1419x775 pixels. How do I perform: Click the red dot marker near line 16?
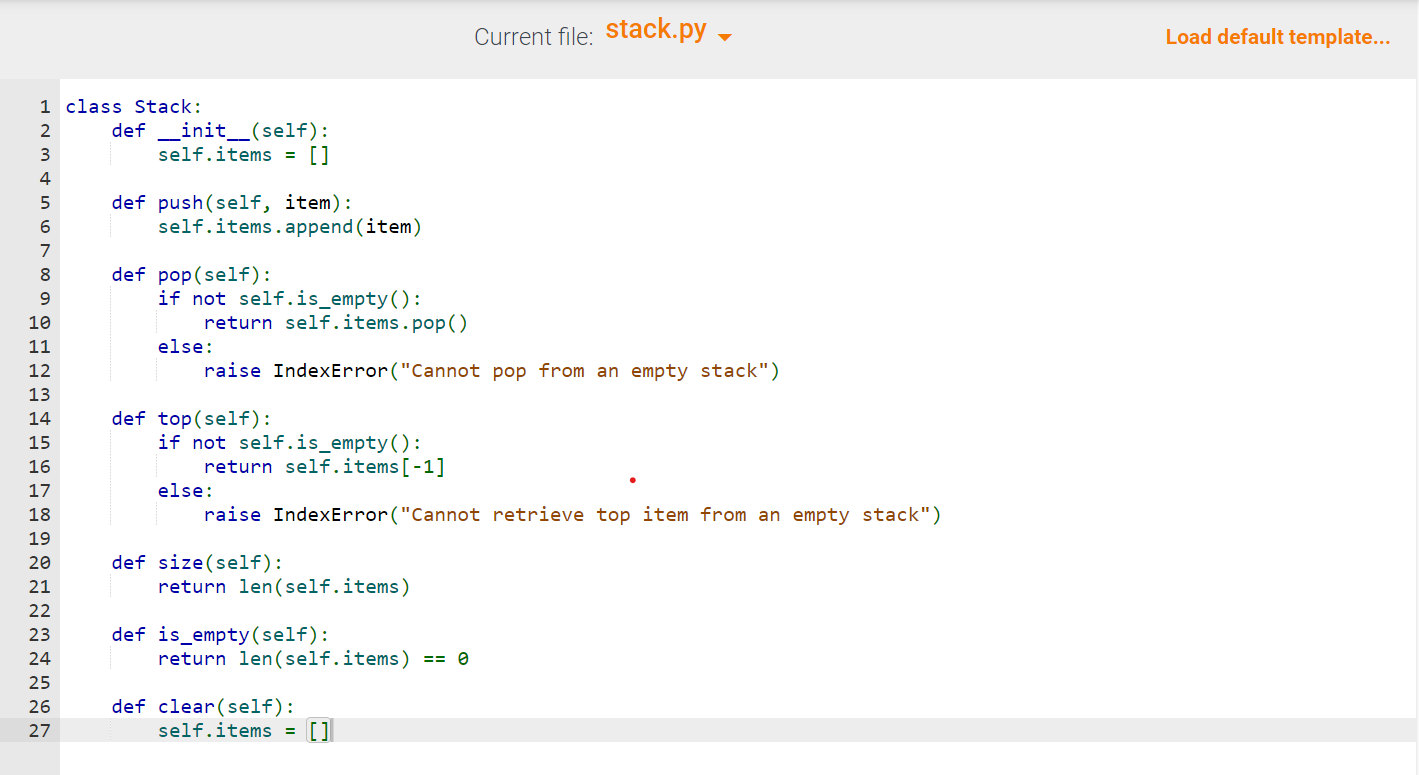click(632, 480)
